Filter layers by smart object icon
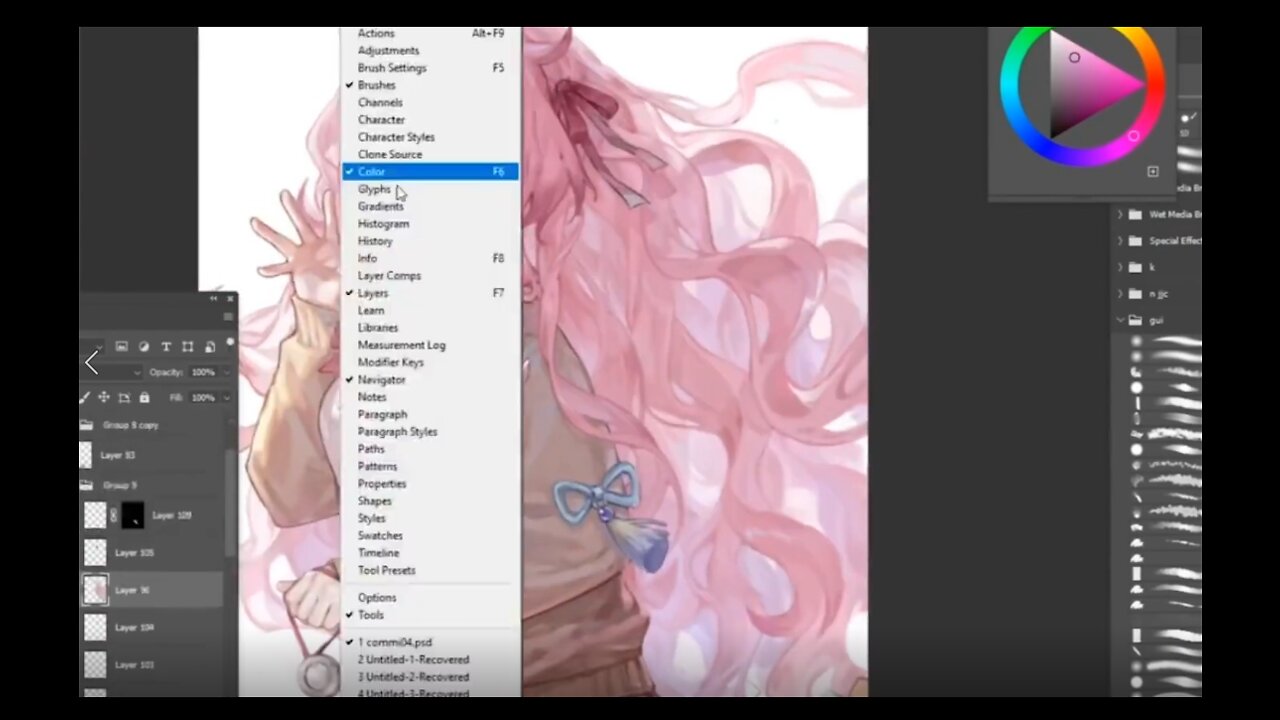Viewport: 1280px width, 720px height. 210,347
